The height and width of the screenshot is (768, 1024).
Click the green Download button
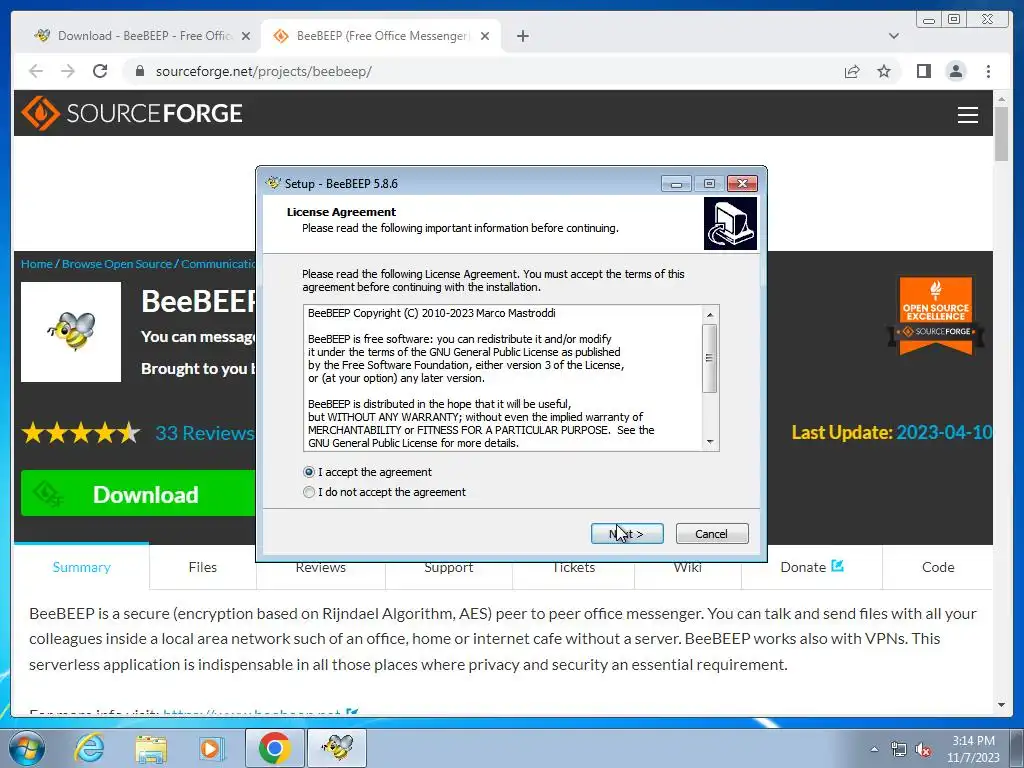138,494
